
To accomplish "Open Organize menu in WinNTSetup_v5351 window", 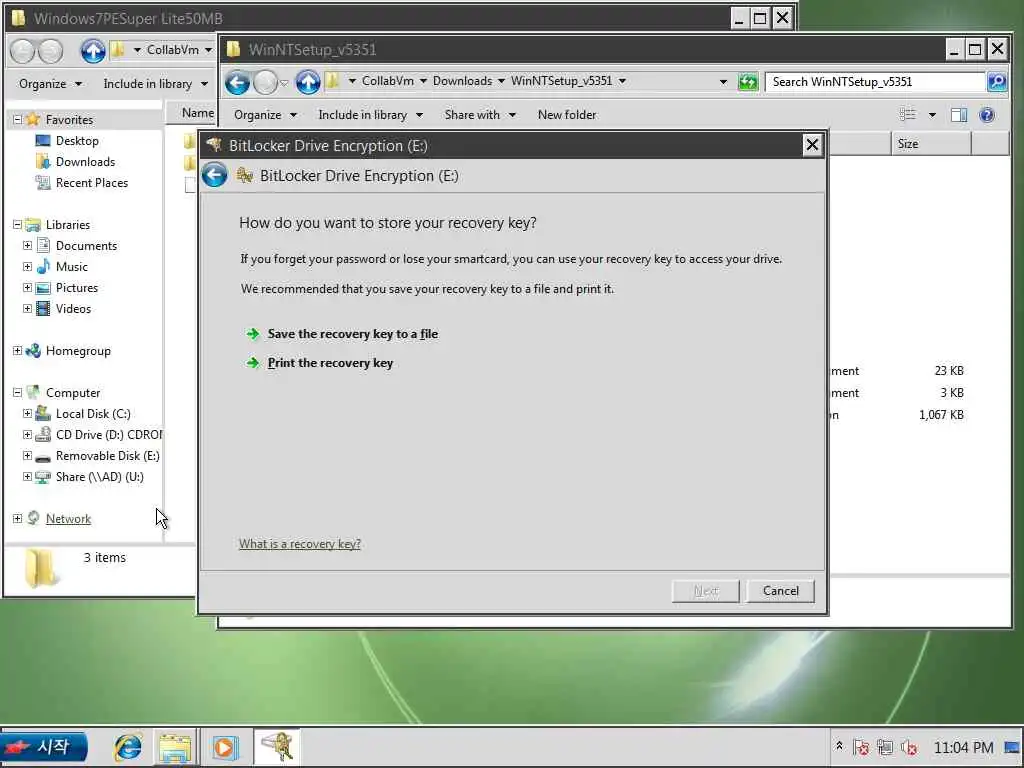I will (265, 115).
